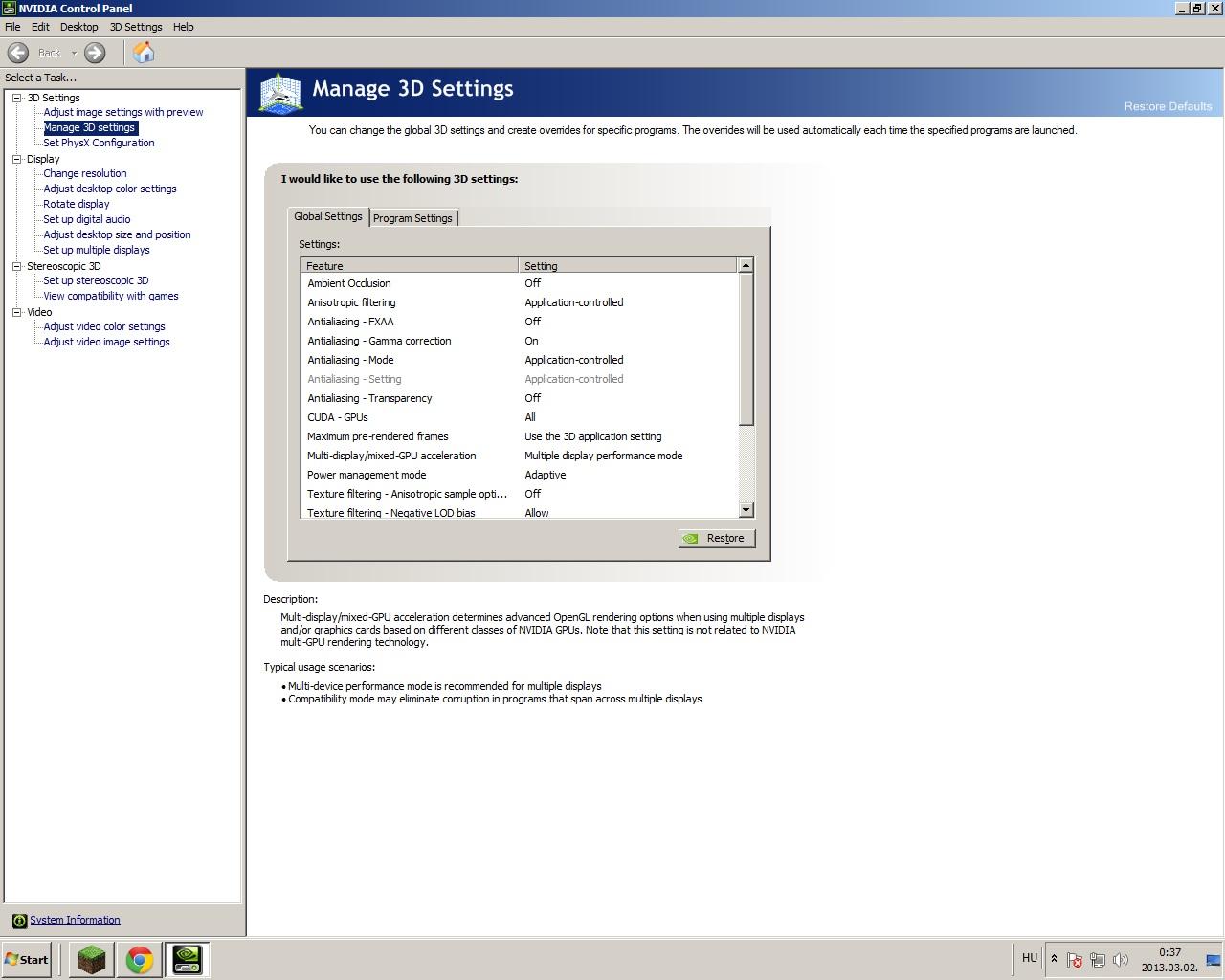This screenshot has height=980, width=1225.
Task: Open the Edit menu
Action: (40, 27)
